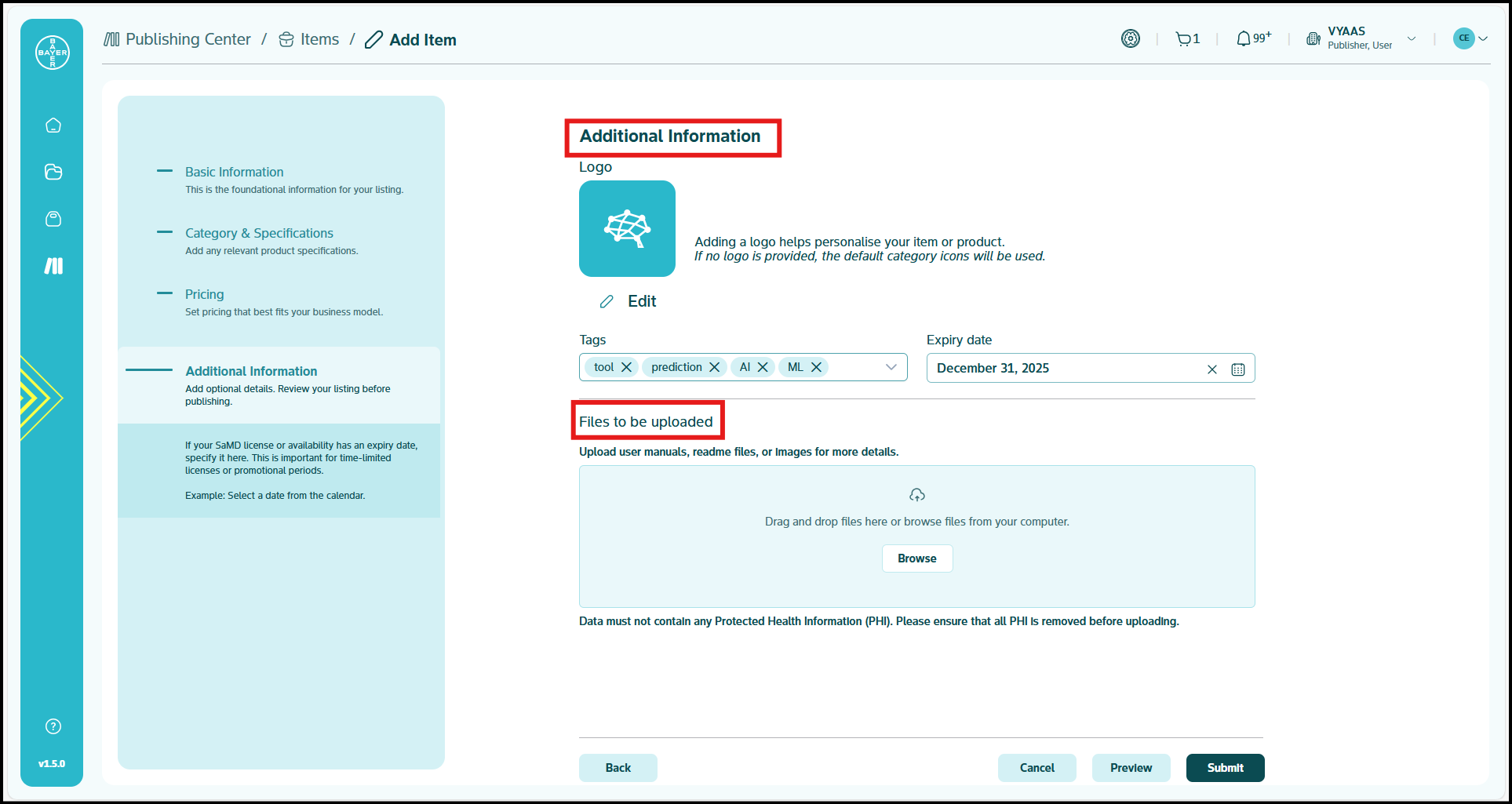Click the logo thumbnail image
The width and height of the screenshot is (1512, 804).
pyautogui.click(x=627, y=228)
